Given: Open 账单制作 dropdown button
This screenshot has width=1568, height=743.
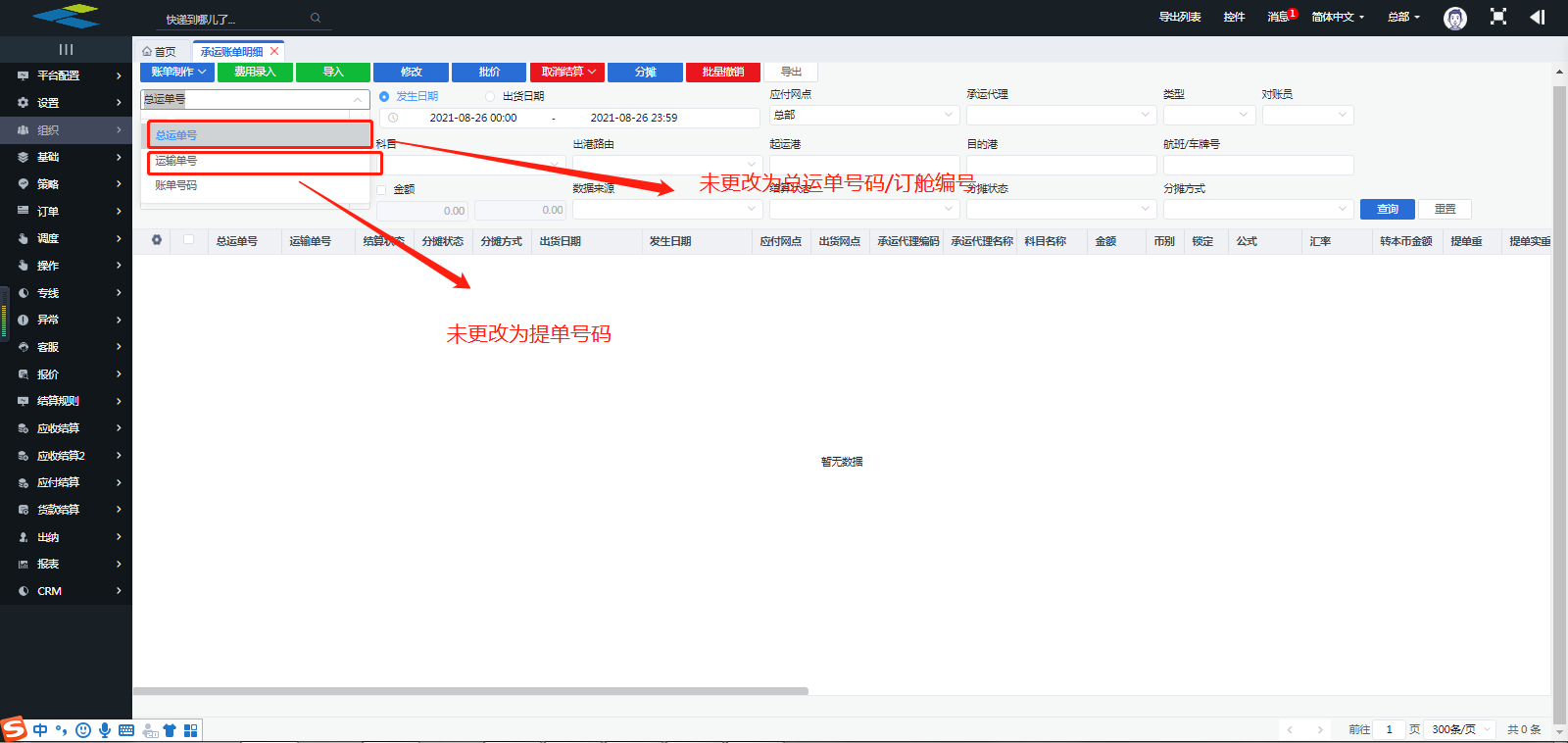Looking at the screenshot, I should (177, 72).
